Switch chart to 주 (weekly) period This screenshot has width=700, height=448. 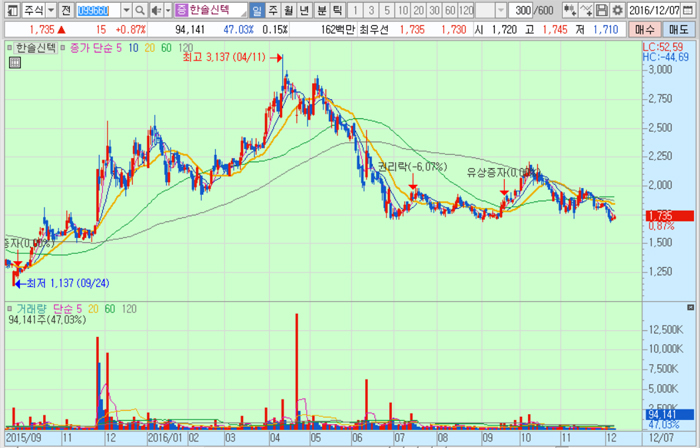[x=273, y=10]
